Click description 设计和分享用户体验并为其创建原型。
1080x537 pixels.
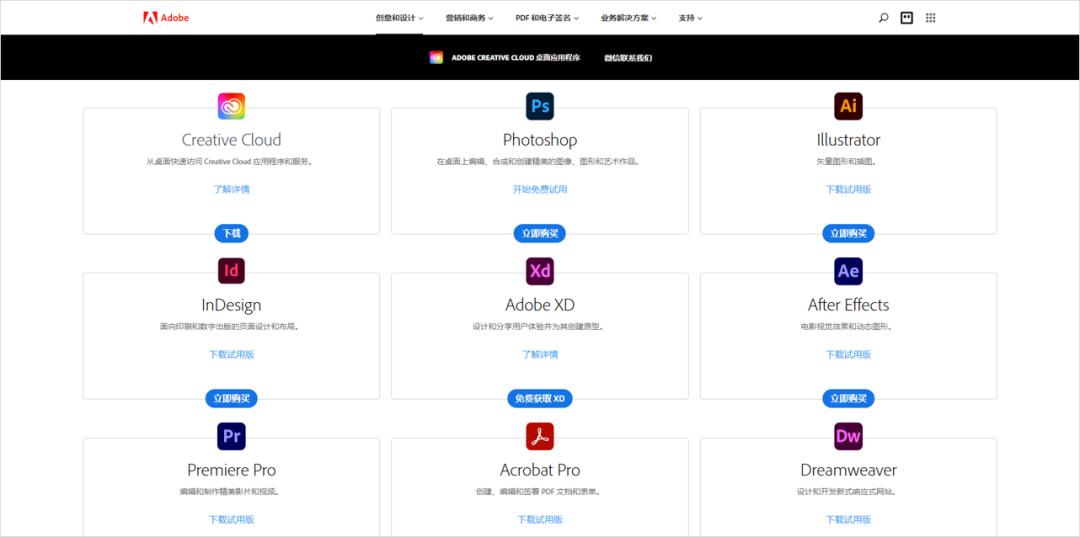tap(540, 327)
